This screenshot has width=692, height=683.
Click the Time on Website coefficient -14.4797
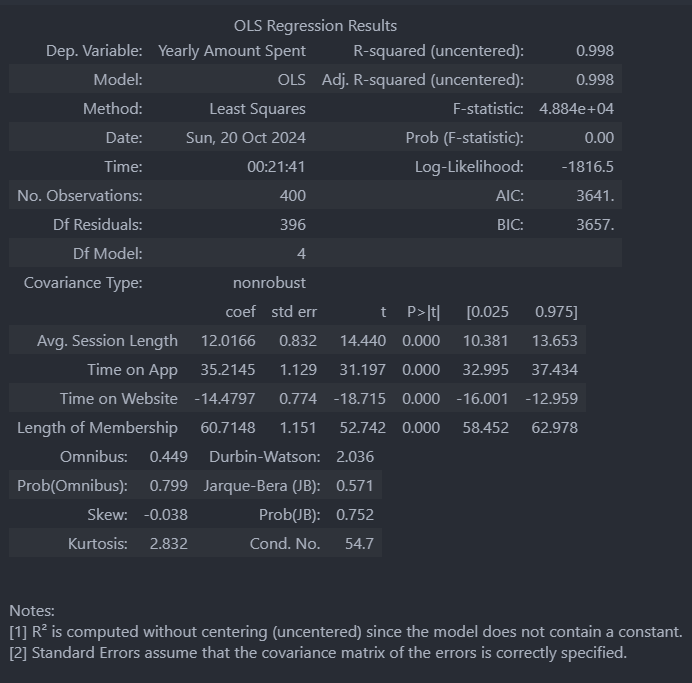pos(225,399)
